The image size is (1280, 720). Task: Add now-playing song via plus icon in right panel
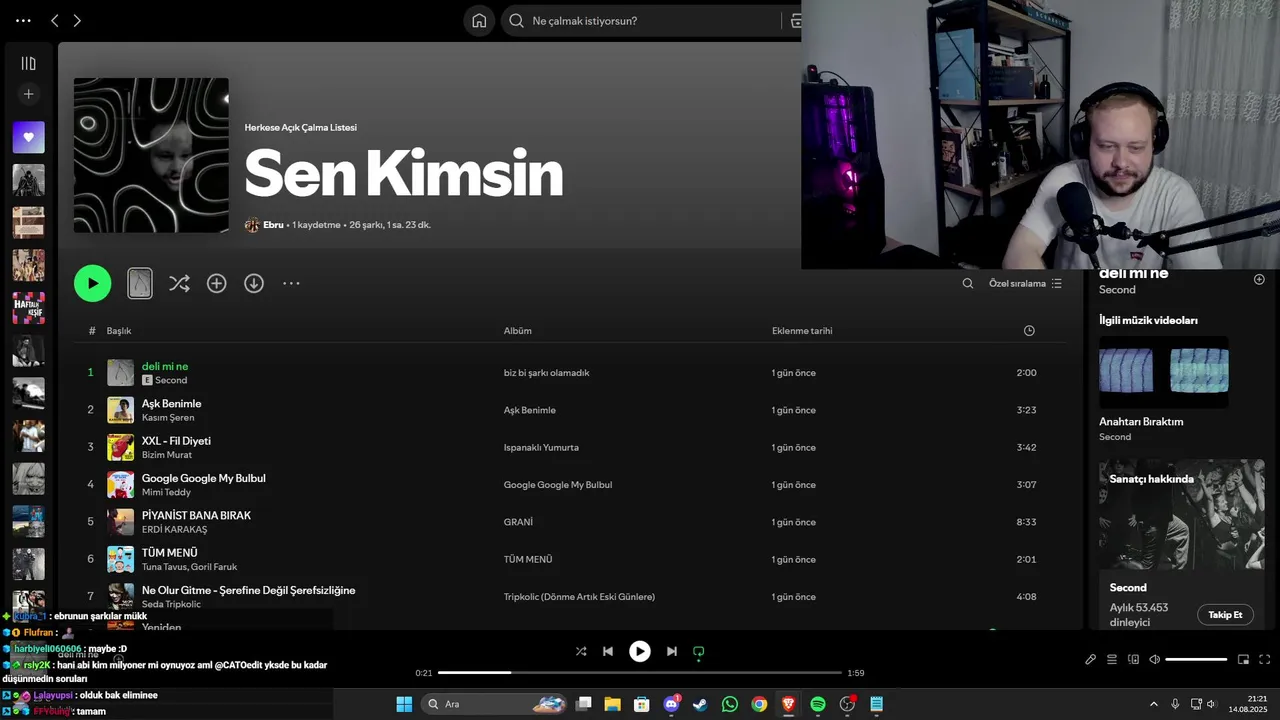click(1259, 279)
